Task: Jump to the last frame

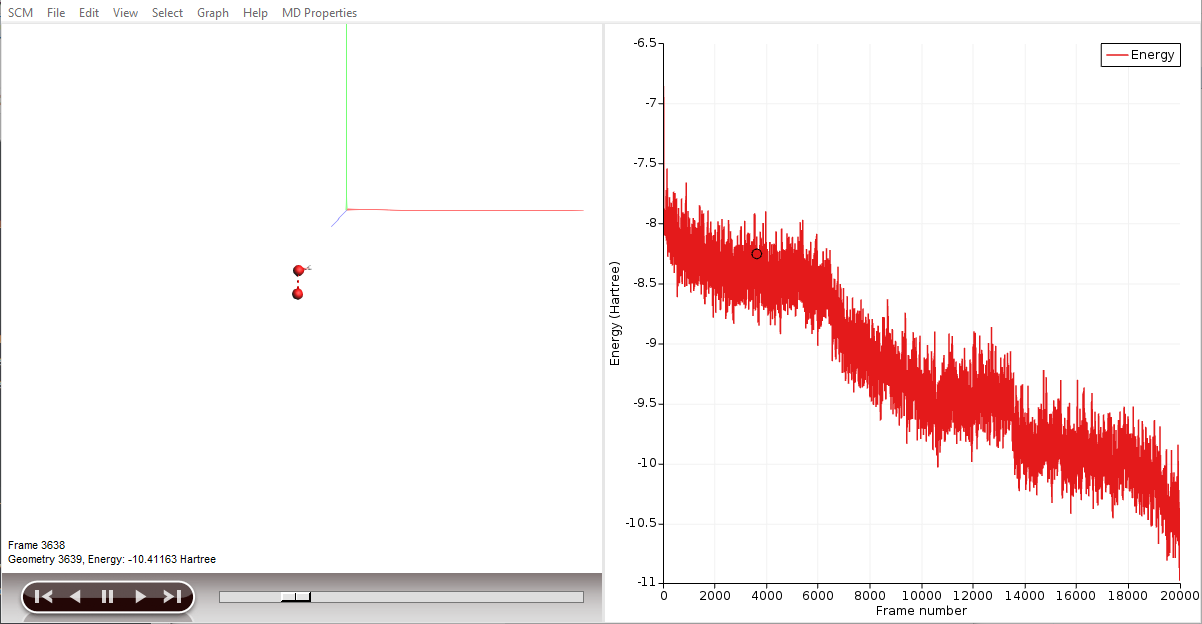Action: [x=172, y=597]
